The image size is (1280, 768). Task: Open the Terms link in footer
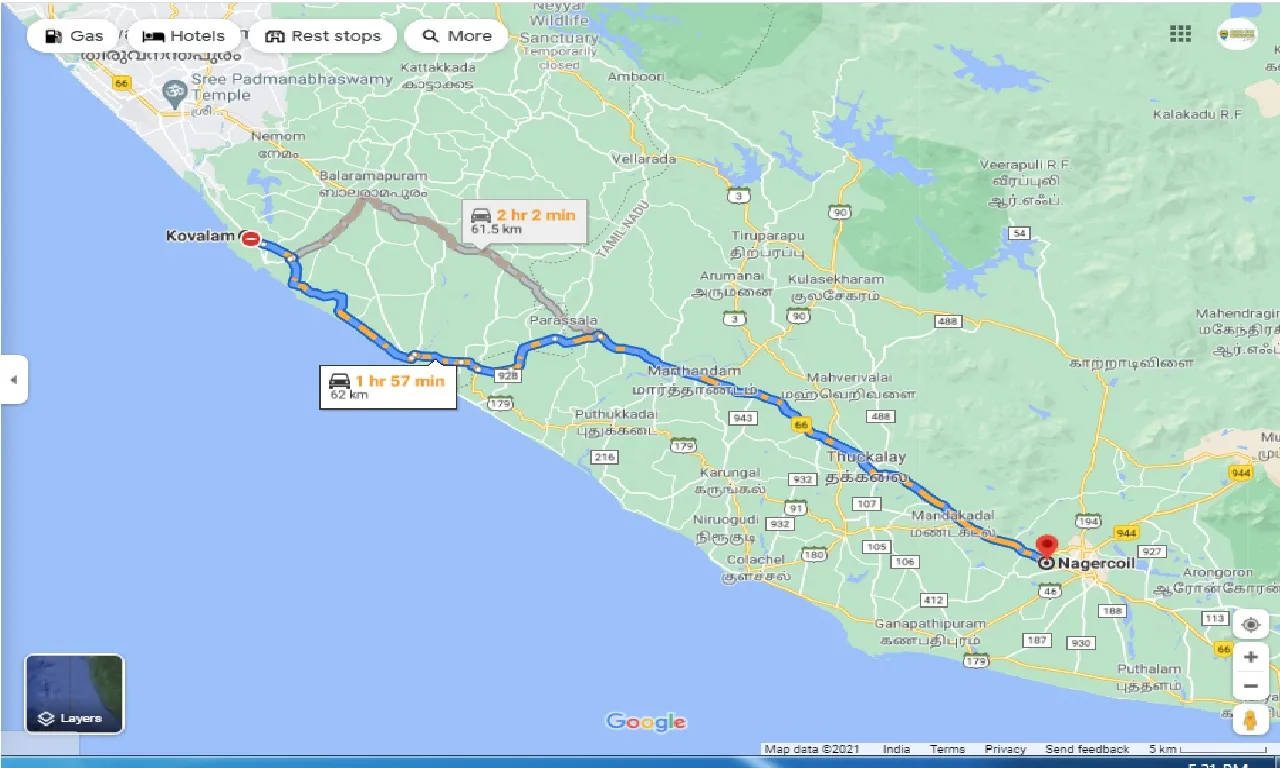(947, 749)
